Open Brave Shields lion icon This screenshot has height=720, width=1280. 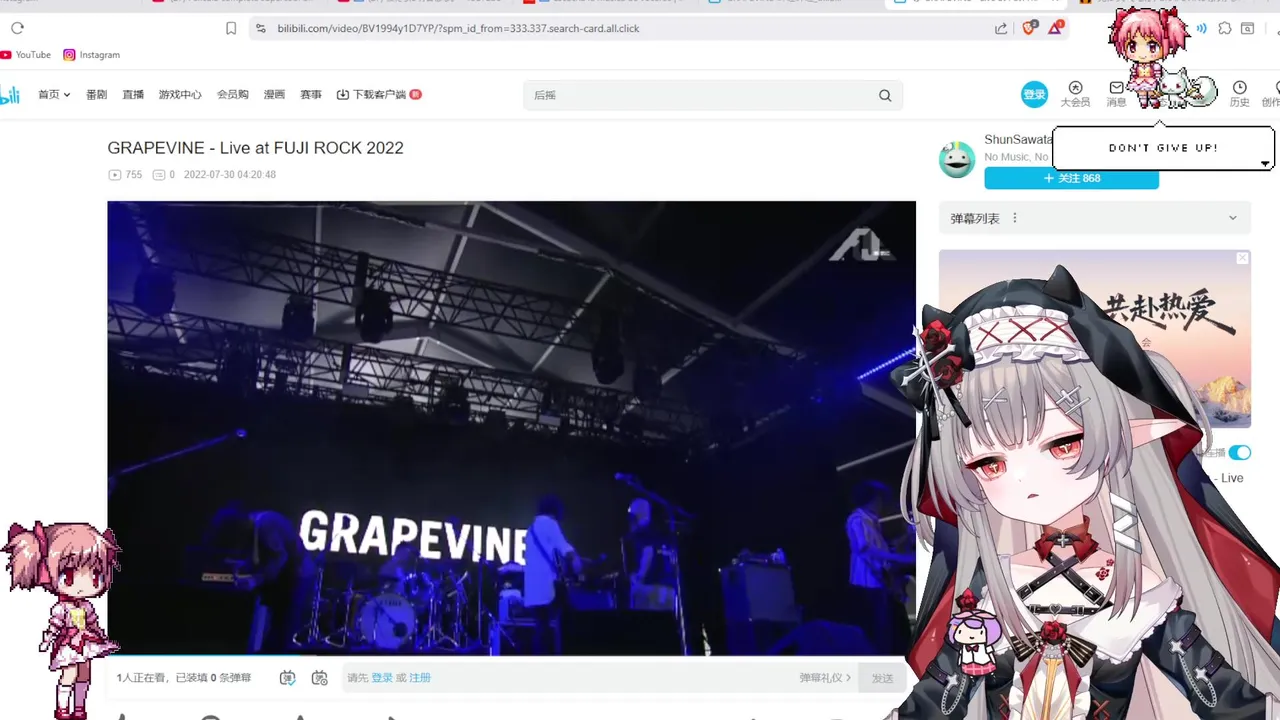(x=1029, y=27)
